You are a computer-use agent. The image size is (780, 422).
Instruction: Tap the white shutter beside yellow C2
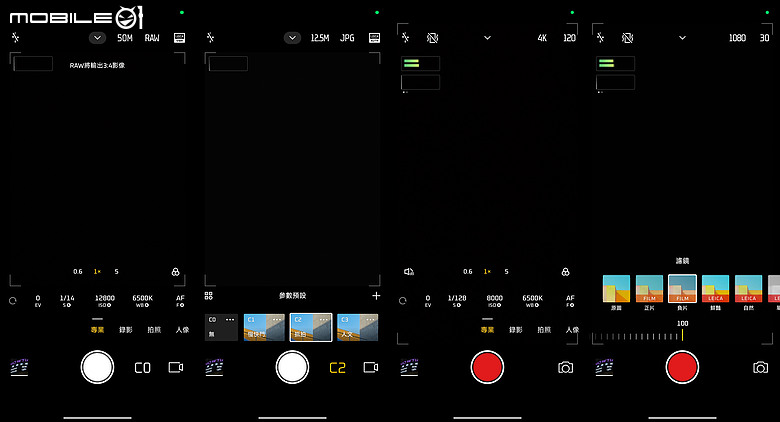pyautogui.click(x=292, y=367)
